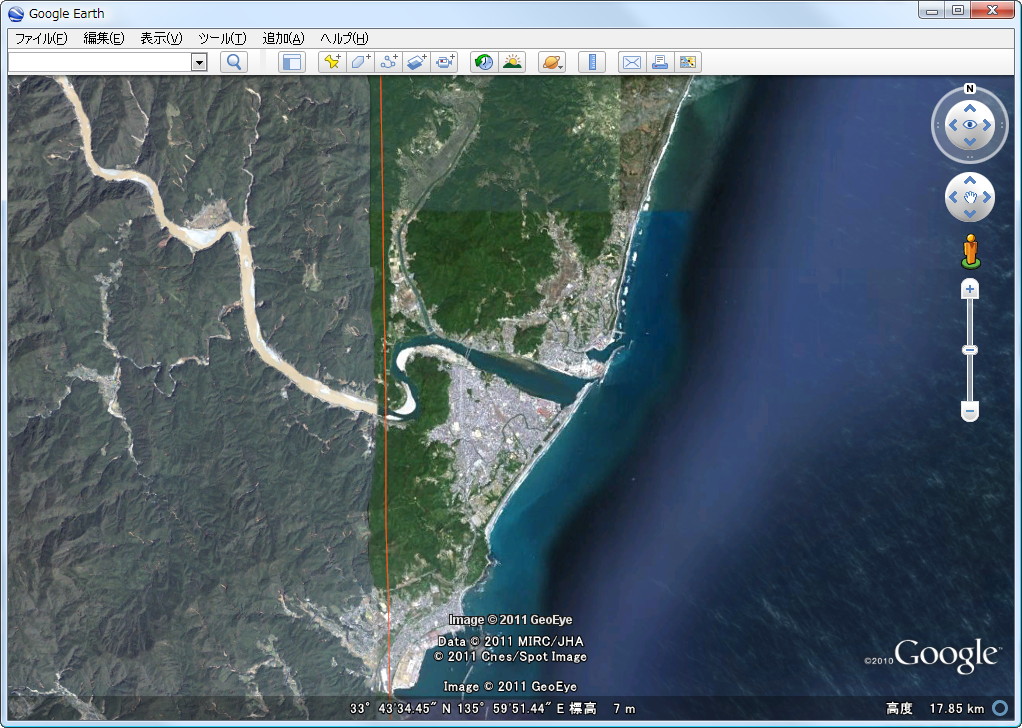This screenshot has width=1022, height=728.
Task: Add a polygon from the toolbar
Action: coord(360,62)
